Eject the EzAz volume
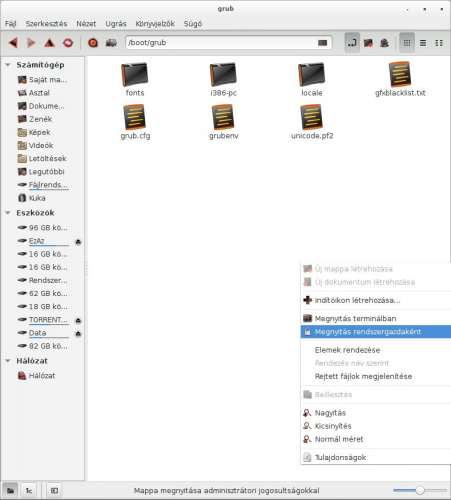Image resolution: width=451 pixels, height=500 pixels. tap(78, 242)
